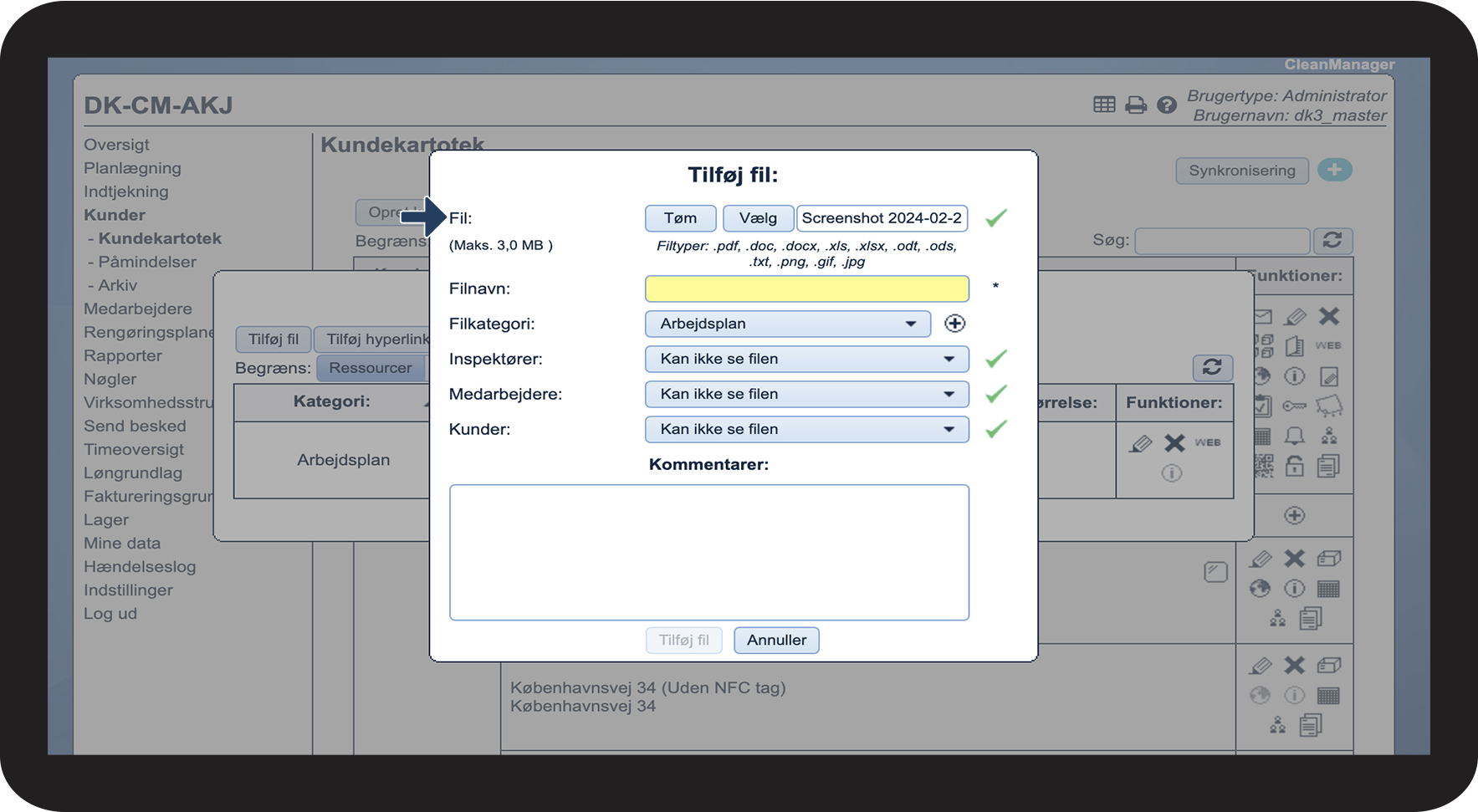
Task: Click the small note icon left of the second Funktioner group
Action: click(1215, 572)
